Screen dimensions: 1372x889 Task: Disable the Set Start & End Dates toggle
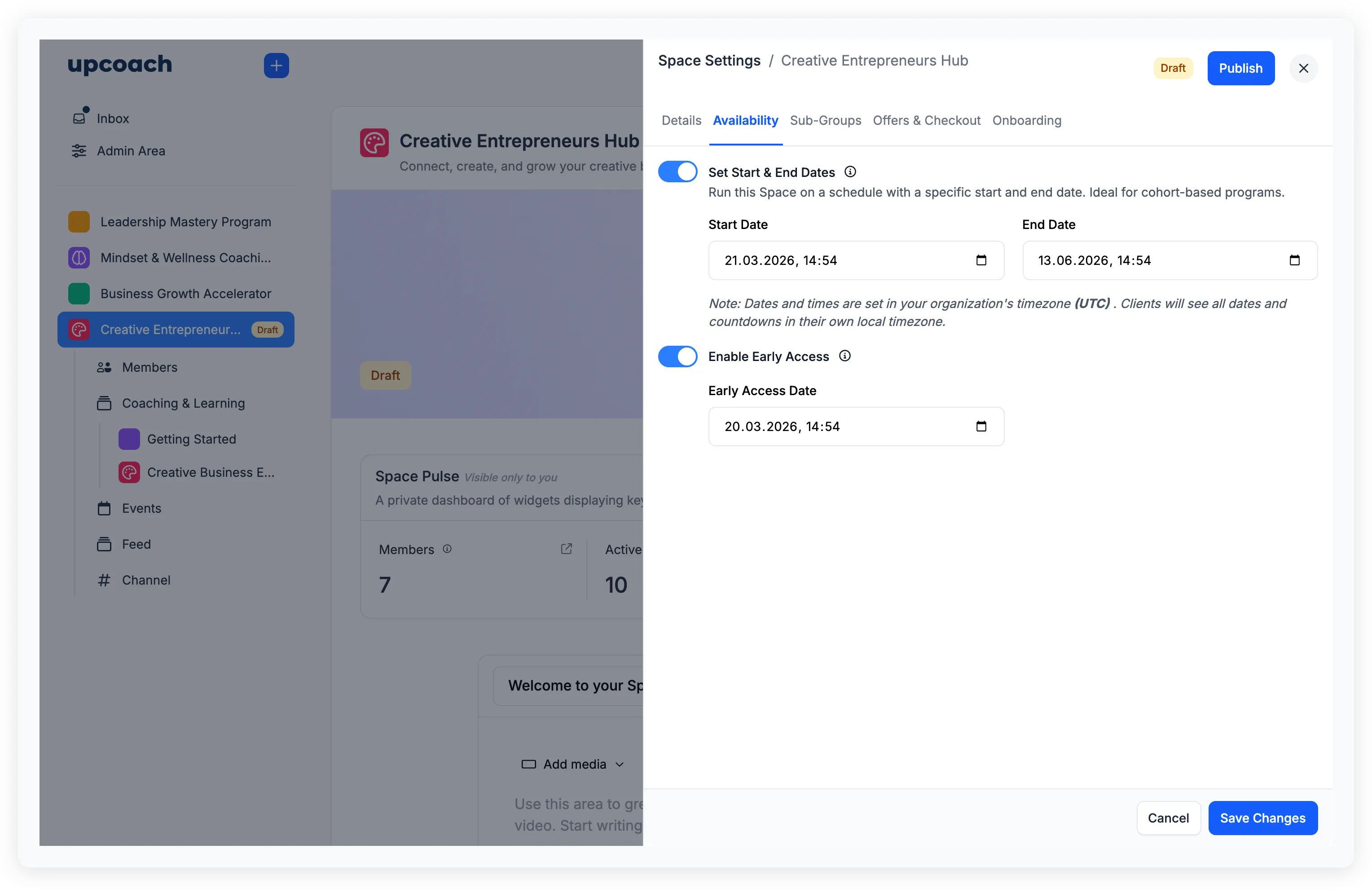coord(677,171)
